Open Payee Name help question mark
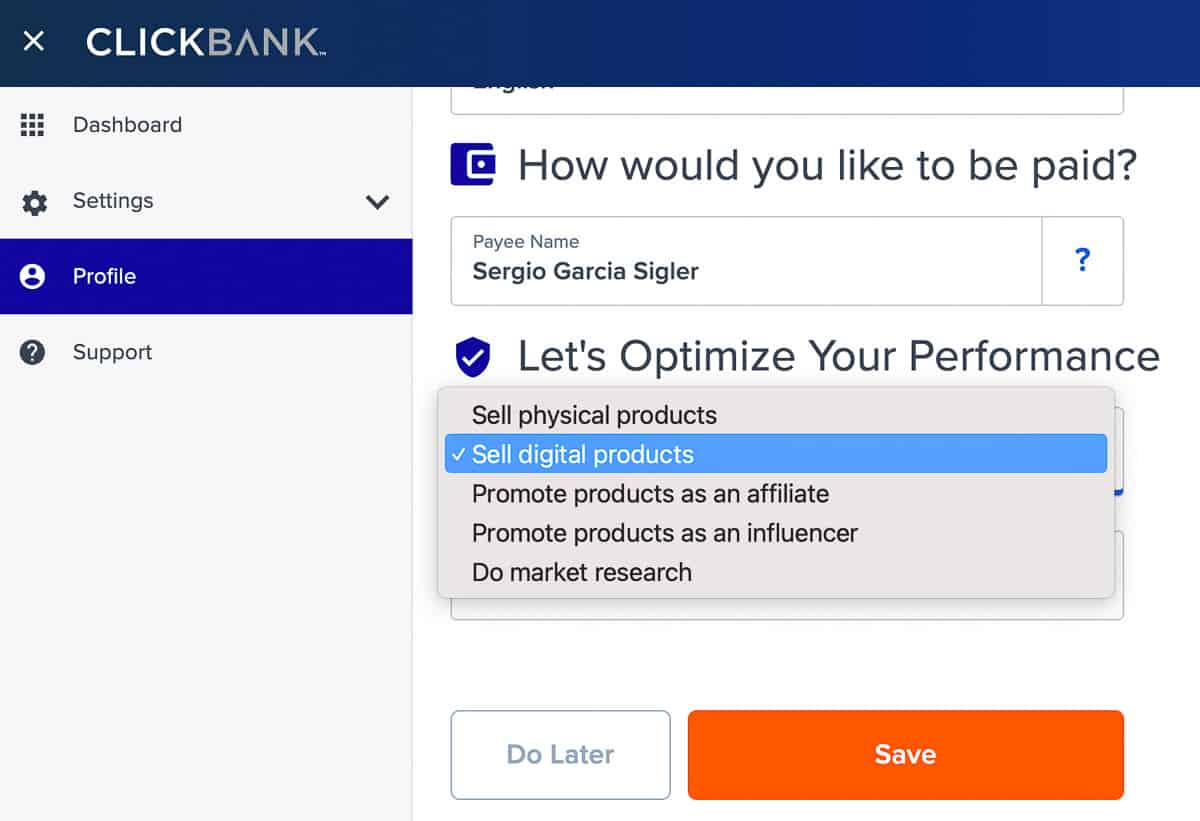This screenshot has width=1200, height=821. click(x=1082, y=261)
